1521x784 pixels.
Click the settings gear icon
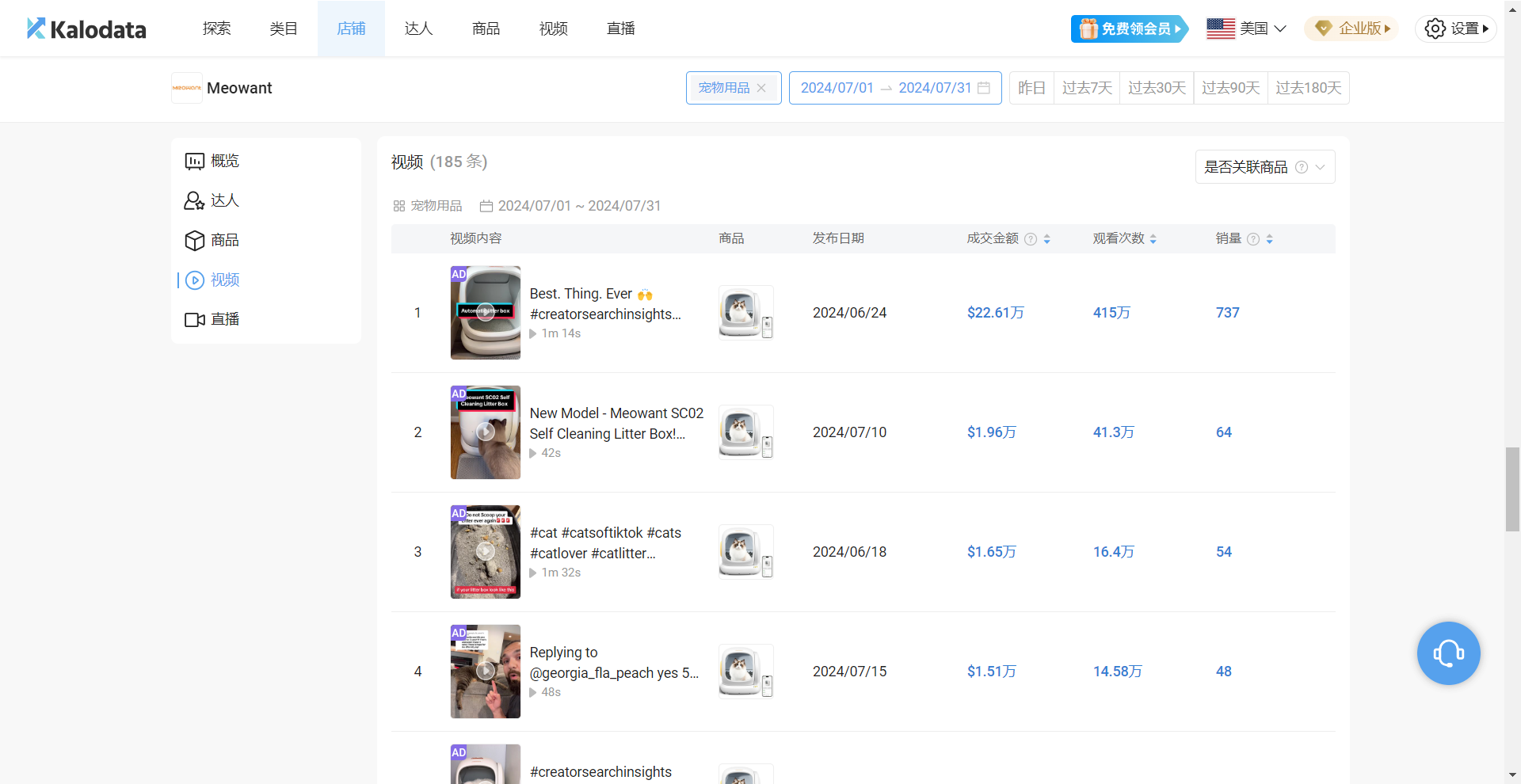(x=1435, y=29)
